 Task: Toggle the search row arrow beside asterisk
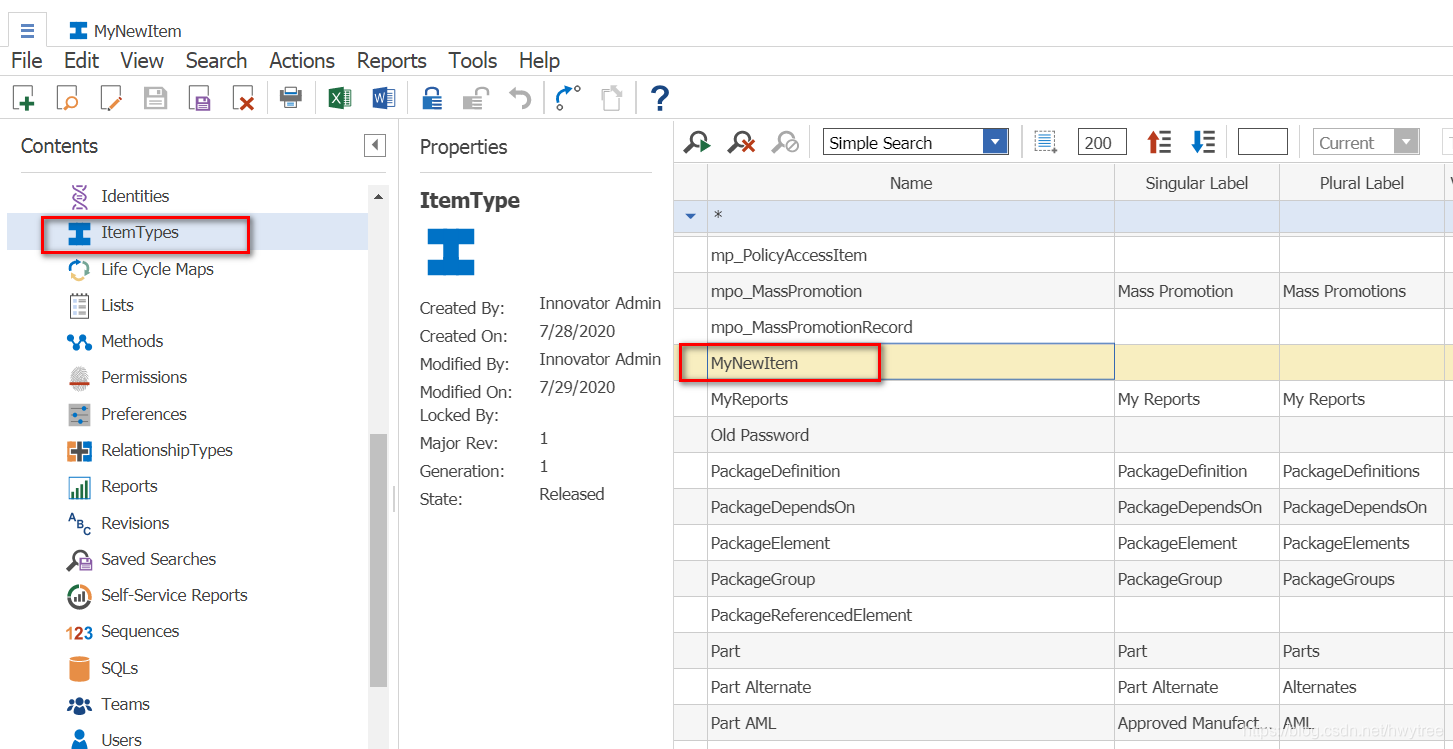(x=690, y=216)
